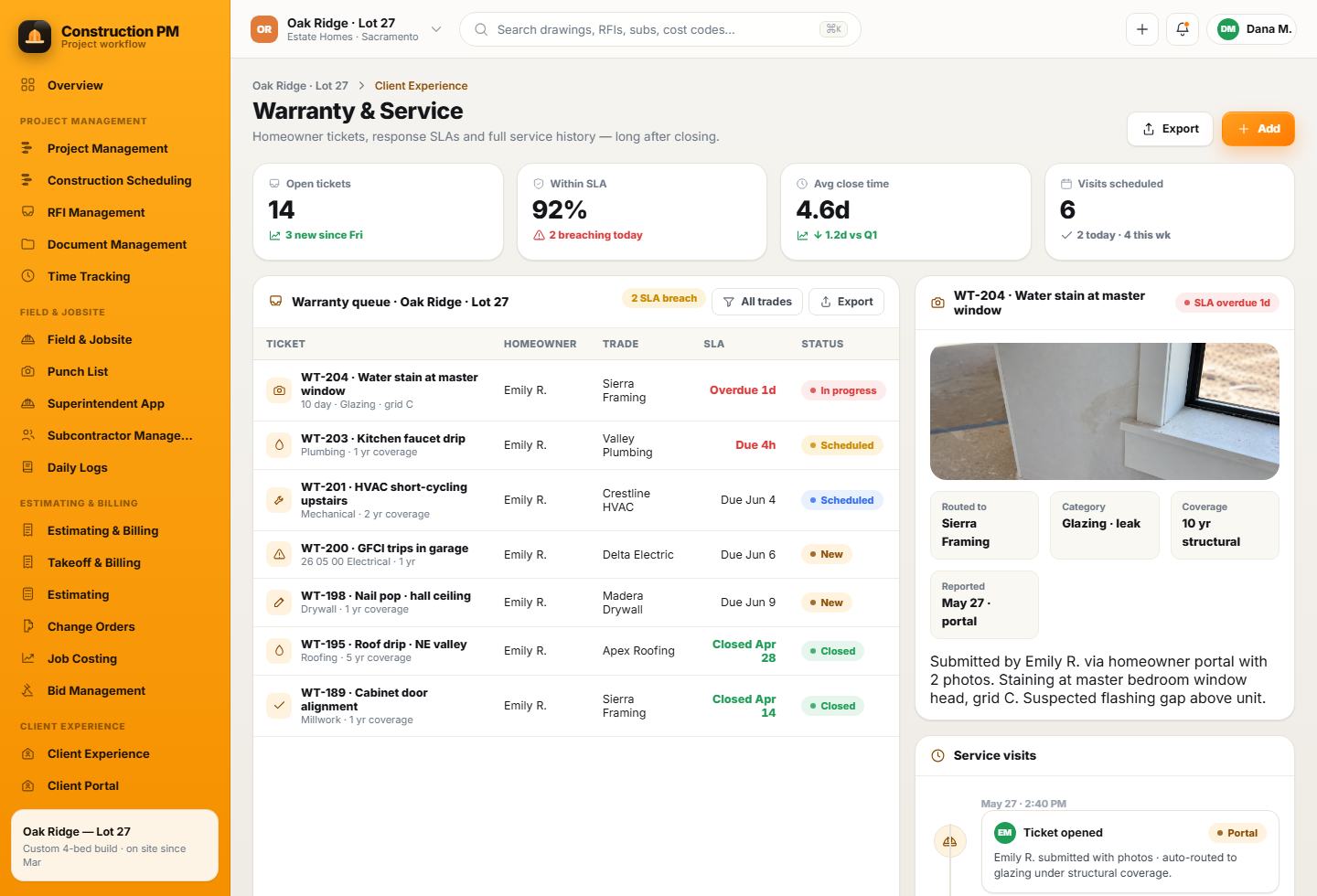Click the wrench icon on WT-201 row

tap(279, 500)
